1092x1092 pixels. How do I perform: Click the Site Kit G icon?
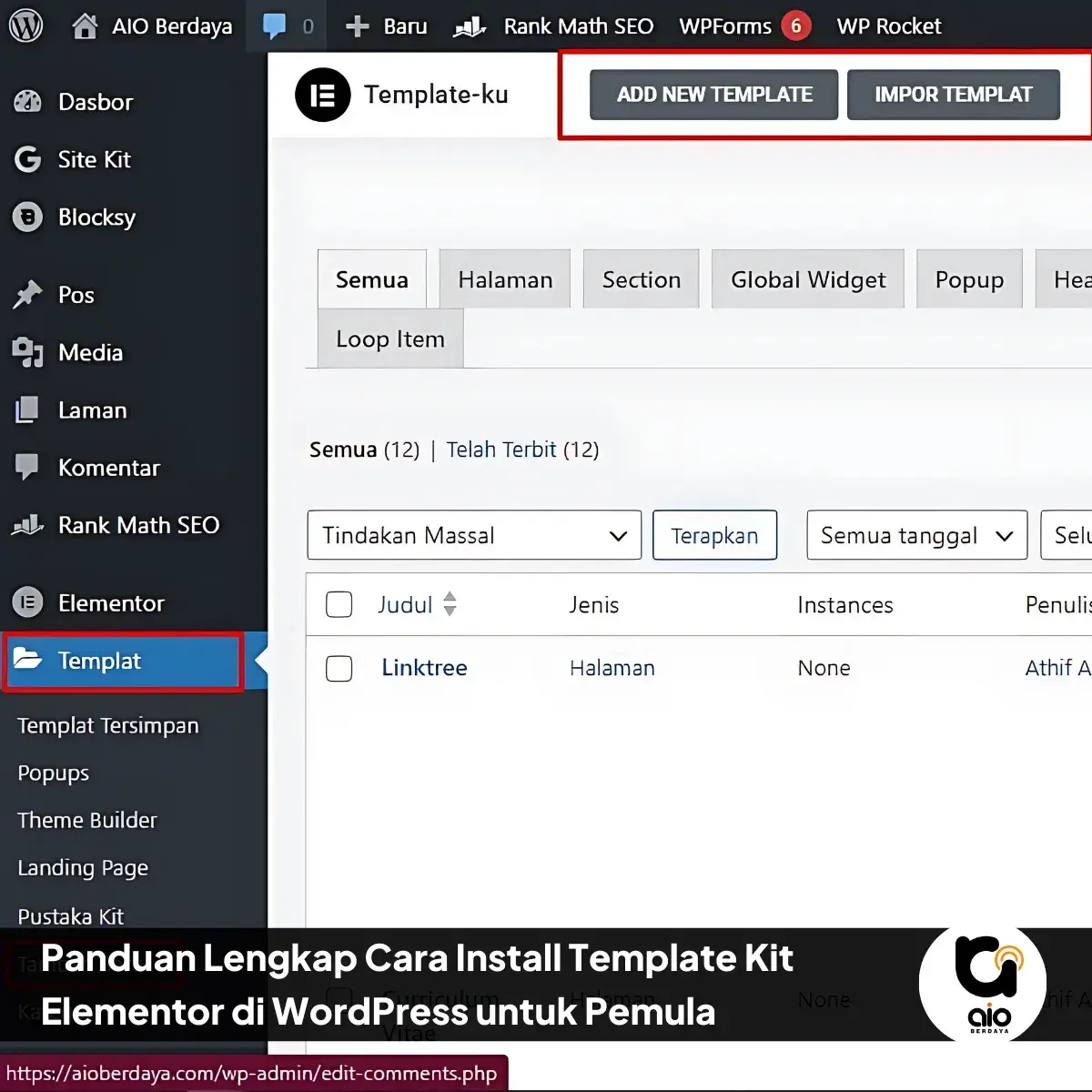click(27, 159)
